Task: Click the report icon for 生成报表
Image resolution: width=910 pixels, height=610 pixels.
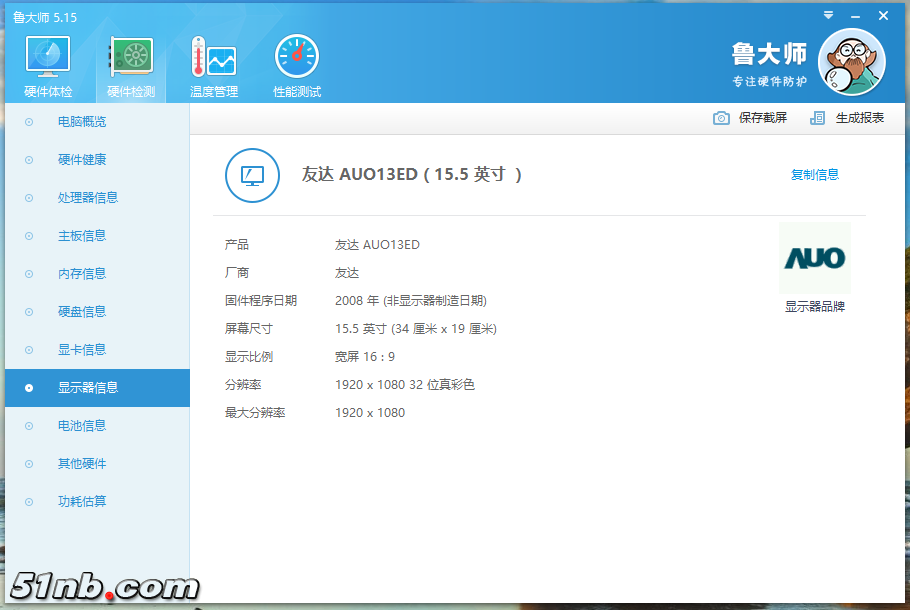Action: 818,118
